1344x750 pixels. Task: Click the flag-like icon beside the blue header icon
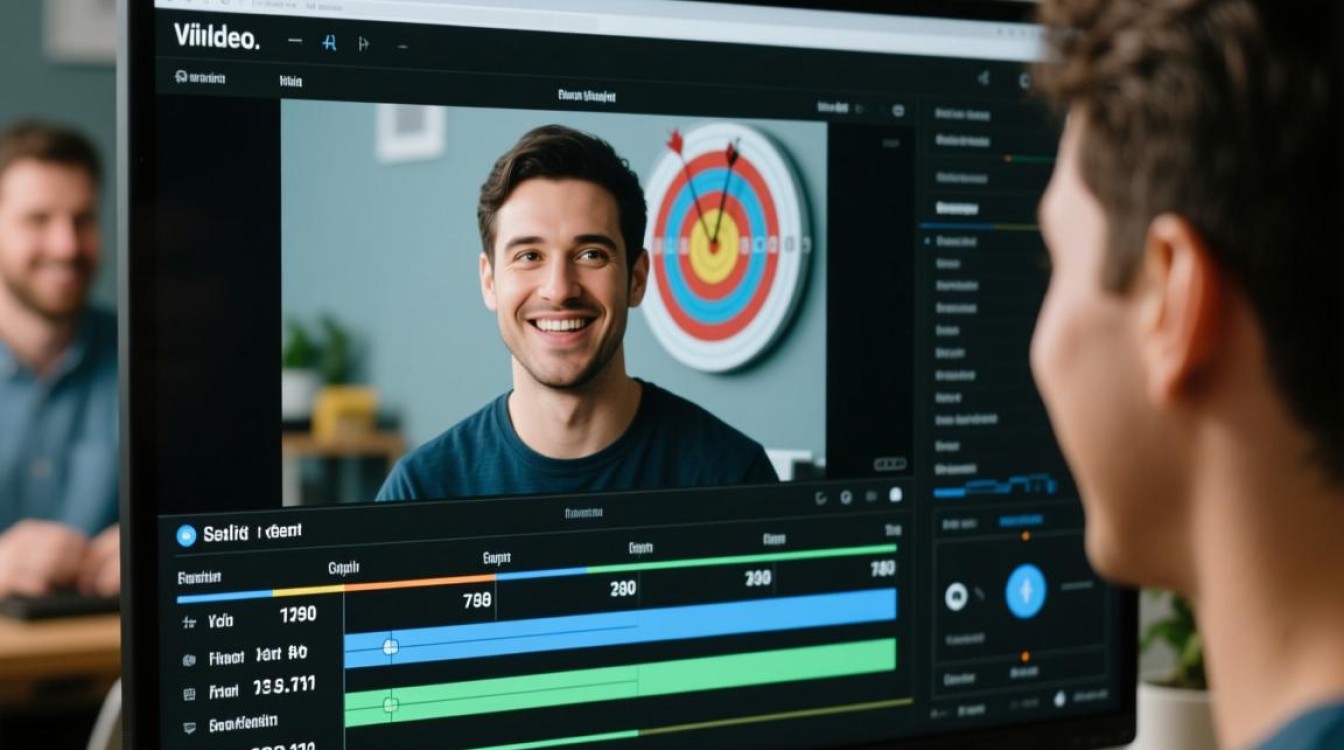click(364, 44)
